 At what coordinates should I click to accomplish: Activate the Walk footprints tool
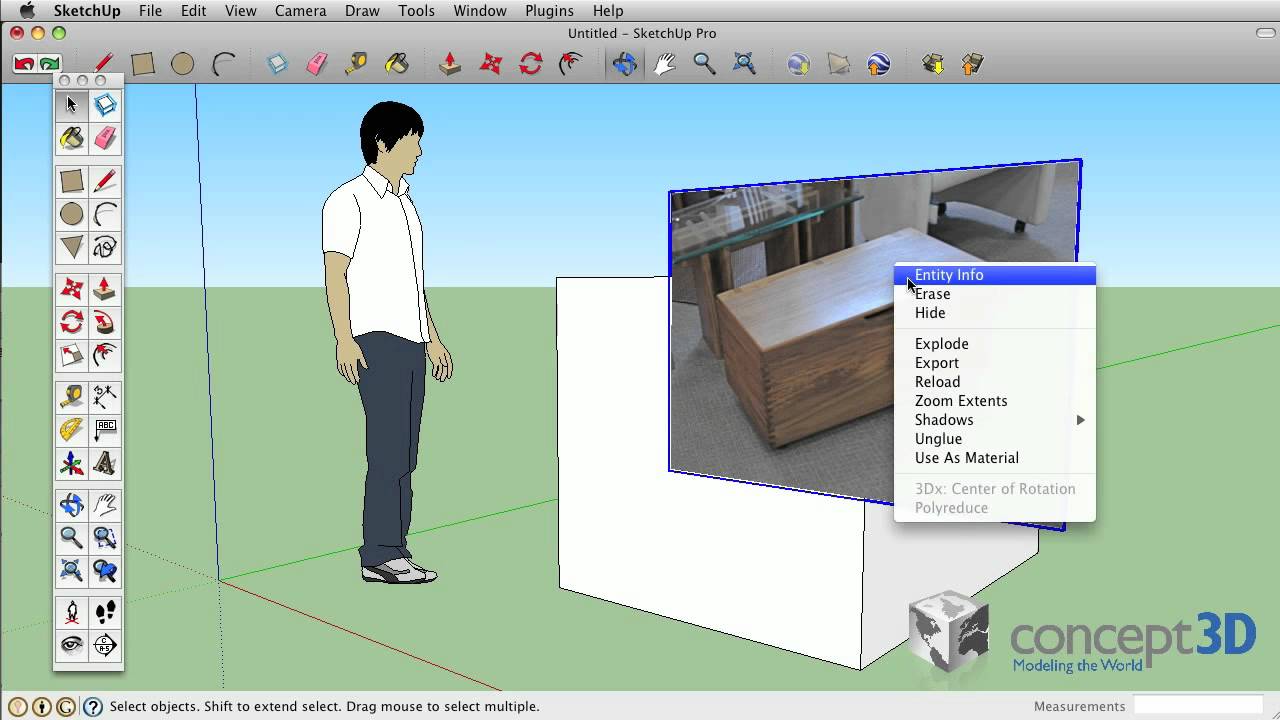coord(105,612)
